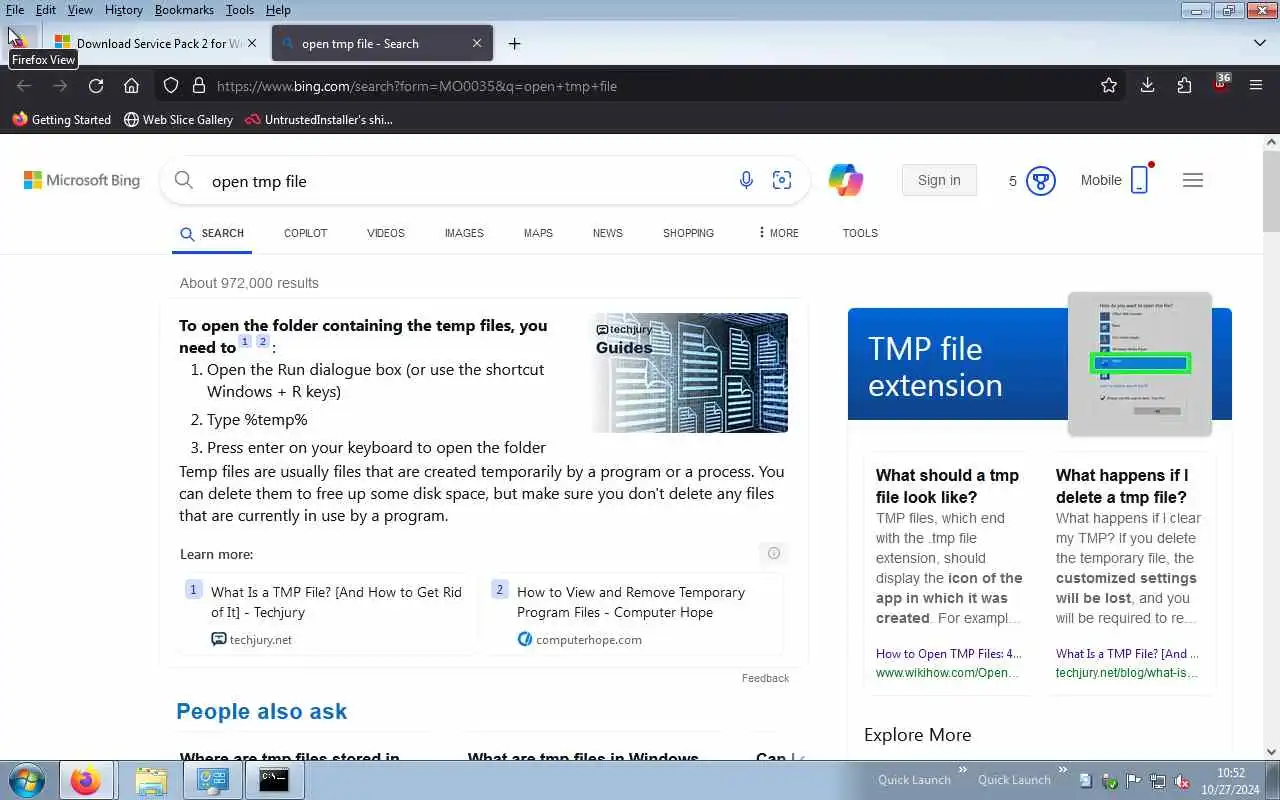
Task: Switch to the VIDEOS search tab
Action: (386, 233)
